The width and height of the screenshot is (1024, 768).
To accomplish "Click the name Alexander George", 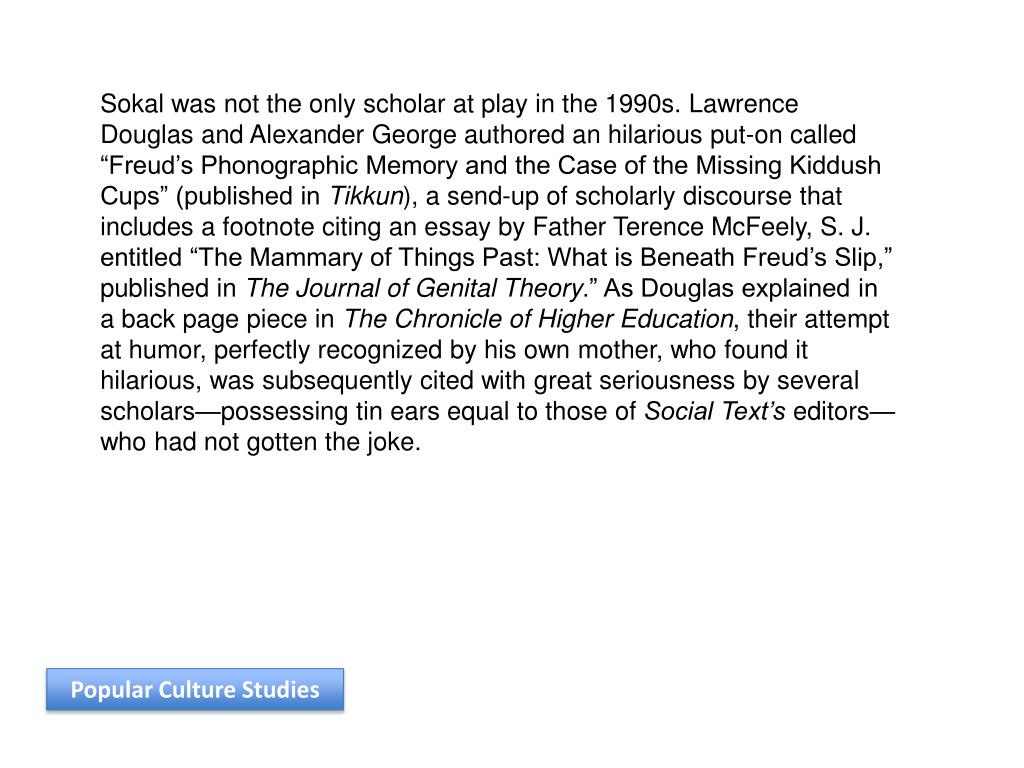I will click(353, 135).
